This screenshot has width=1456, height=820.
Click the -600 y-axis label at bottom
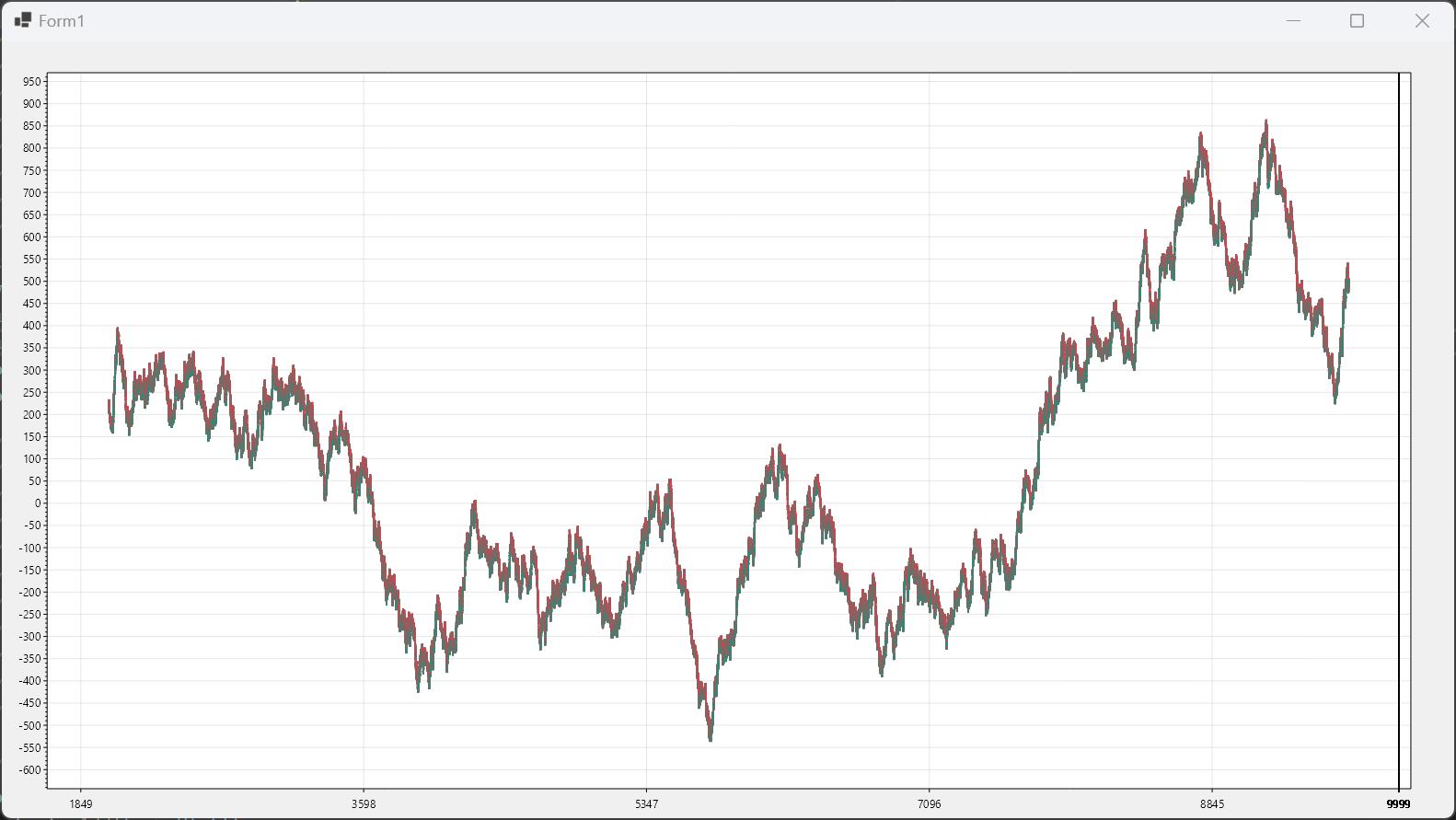(x=30, y=770)
